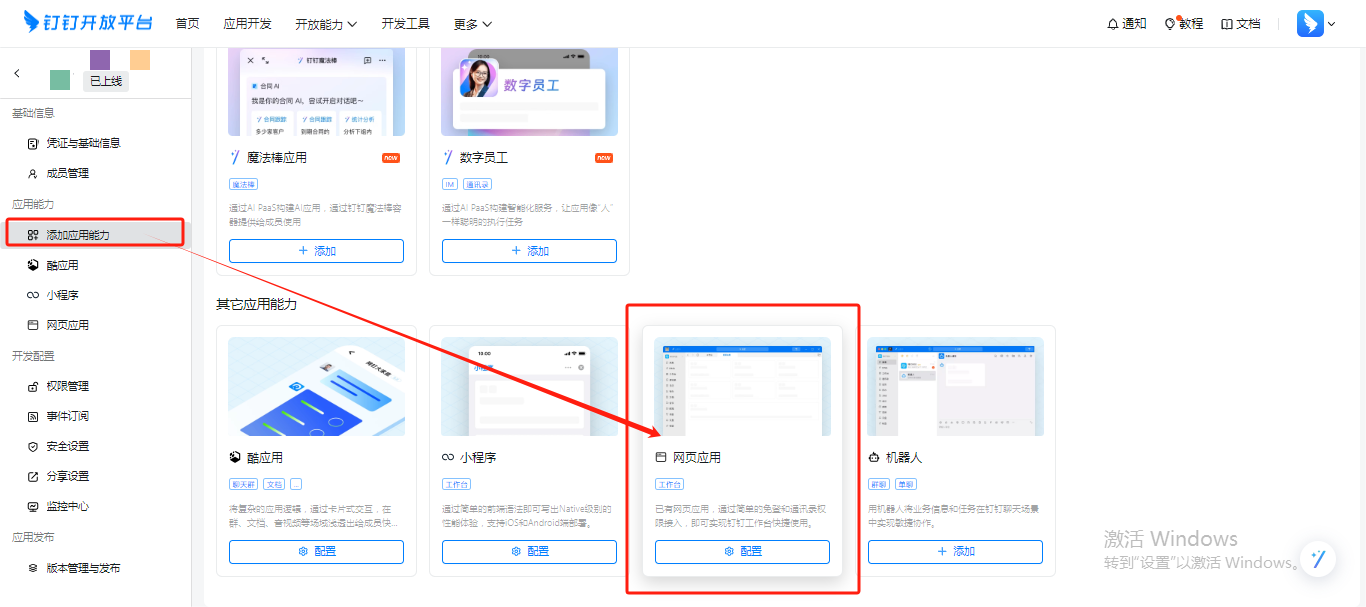Click 配置 on the 酷应用 card
Screen dimensions: 1366x607
point(316,551)
